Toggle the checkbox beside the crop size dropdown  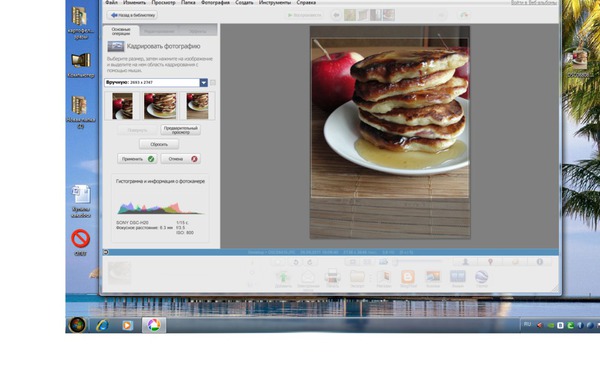tap(213, 83)
